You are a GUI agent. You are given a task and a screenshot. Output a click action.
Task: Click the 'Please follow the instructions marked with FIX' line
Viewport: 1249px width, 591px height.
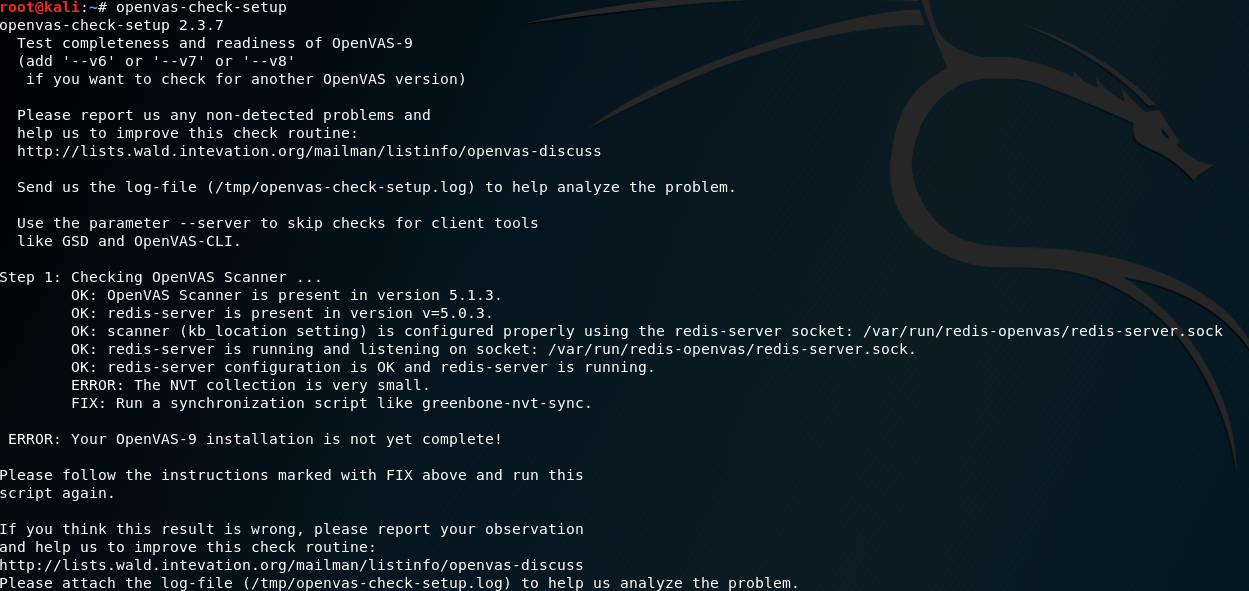click(290, 475)
